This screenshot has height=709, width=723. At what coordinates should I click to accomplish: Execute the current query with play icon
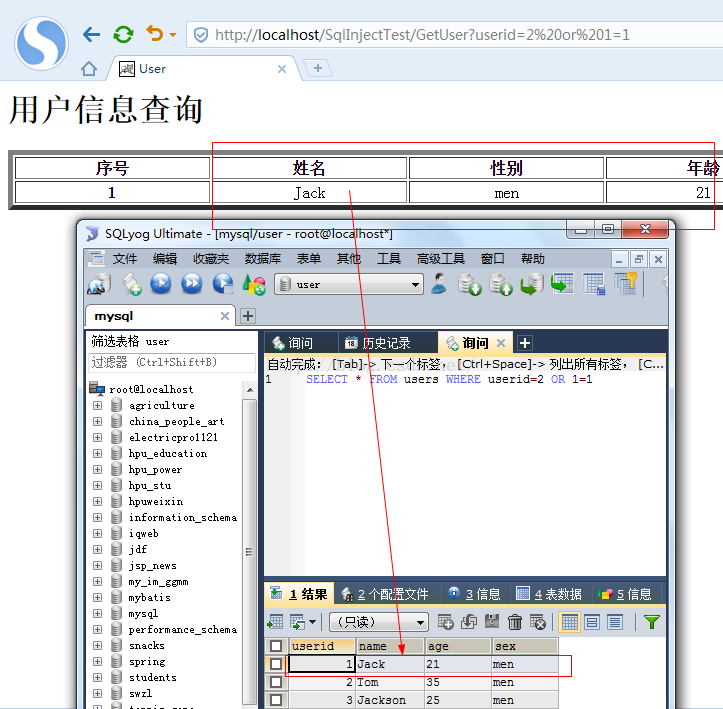160,284
